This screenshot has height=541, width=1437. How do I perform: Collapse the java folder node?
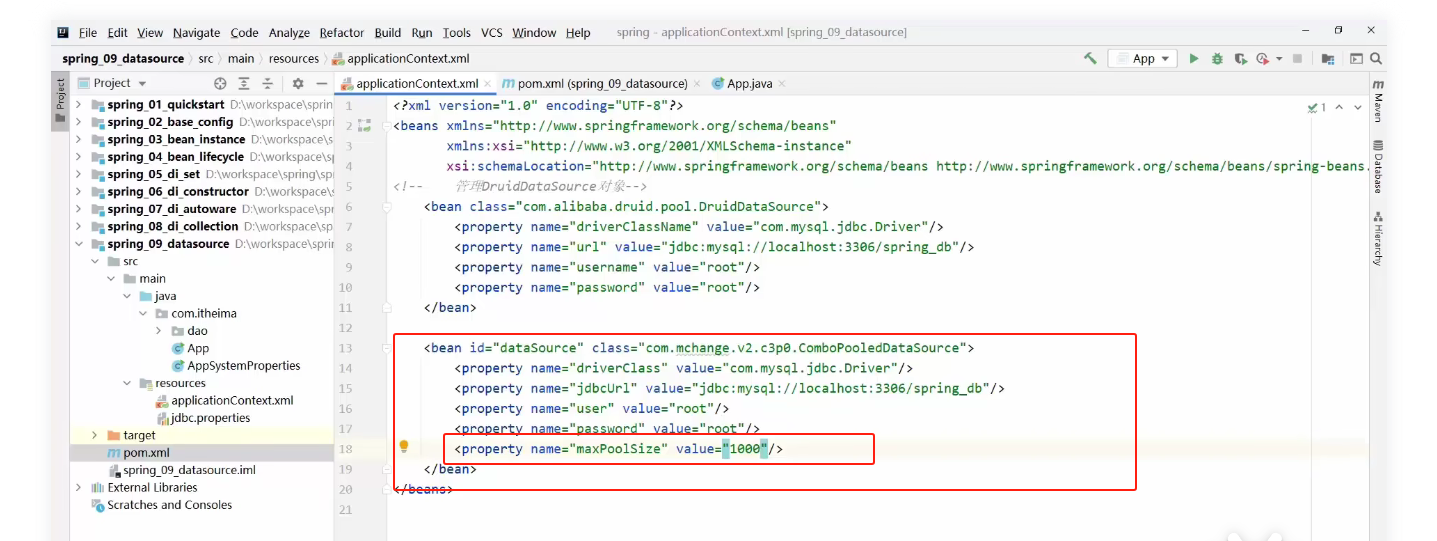point(127,296)
